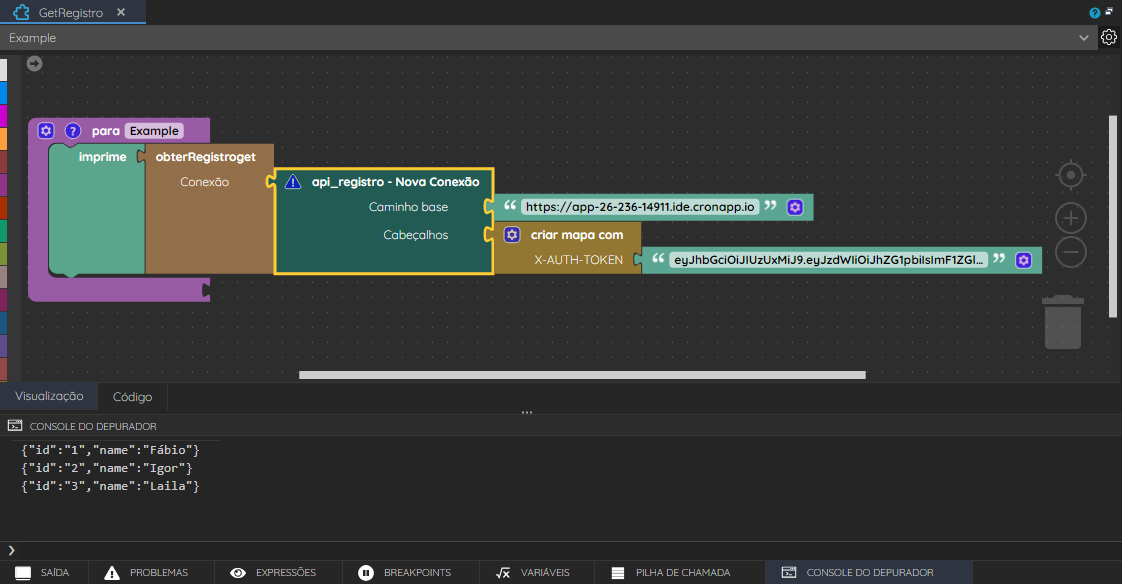Center the workspace view
This screenshot has height=584, width=1122.
click(1070, 175)
